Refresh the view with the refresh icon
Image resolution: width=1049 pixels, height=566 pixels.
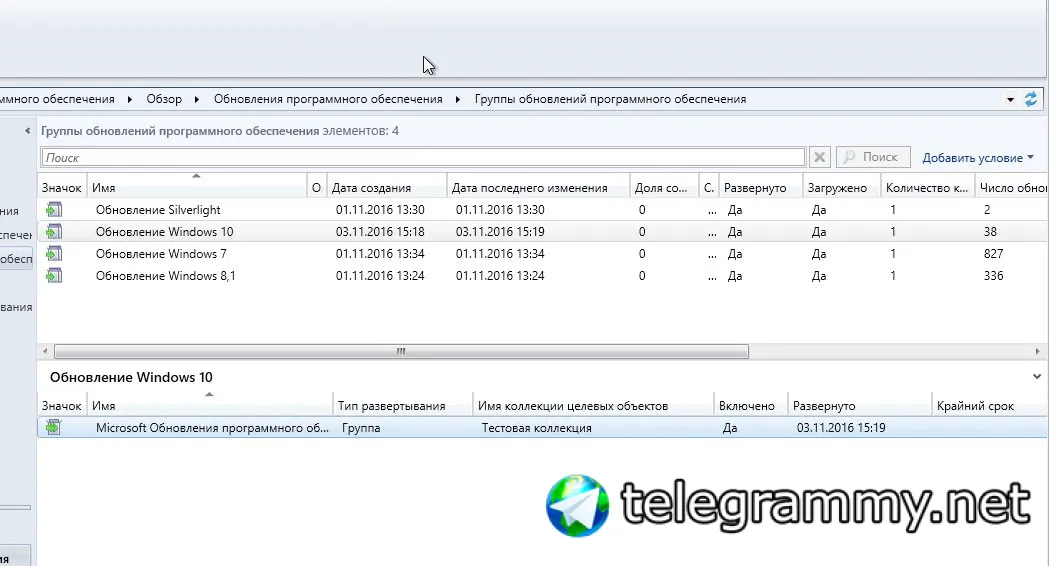tap(1031, 100)
